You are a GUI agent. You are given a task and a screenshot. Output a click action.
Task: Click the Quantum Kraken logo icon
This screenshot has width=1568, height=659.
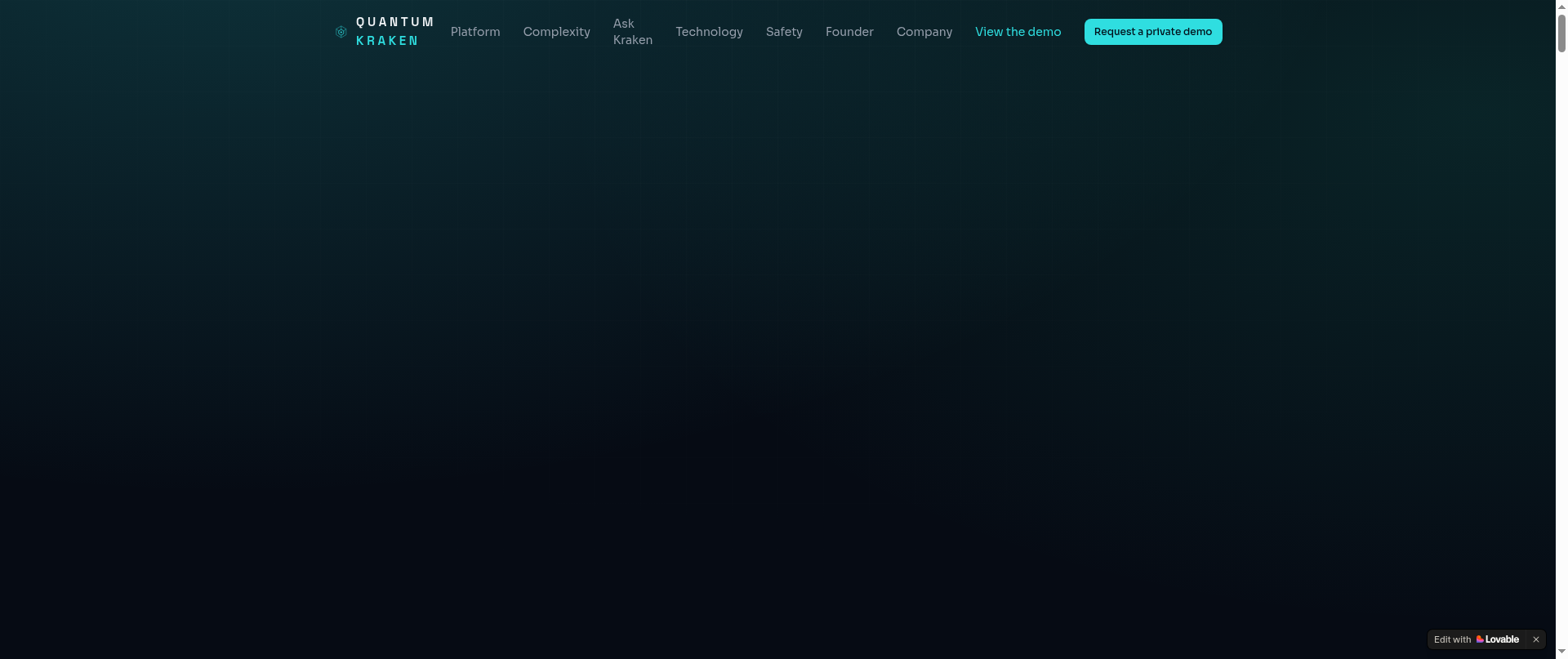(x=341, y=32)
